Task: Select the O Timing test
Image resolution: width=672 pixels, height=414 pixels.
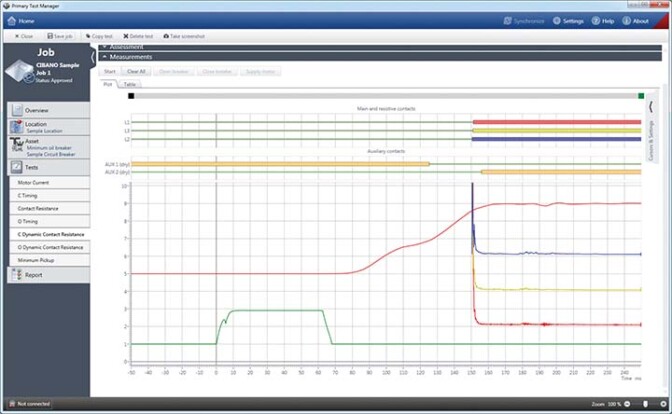Action: coord(50,221)
